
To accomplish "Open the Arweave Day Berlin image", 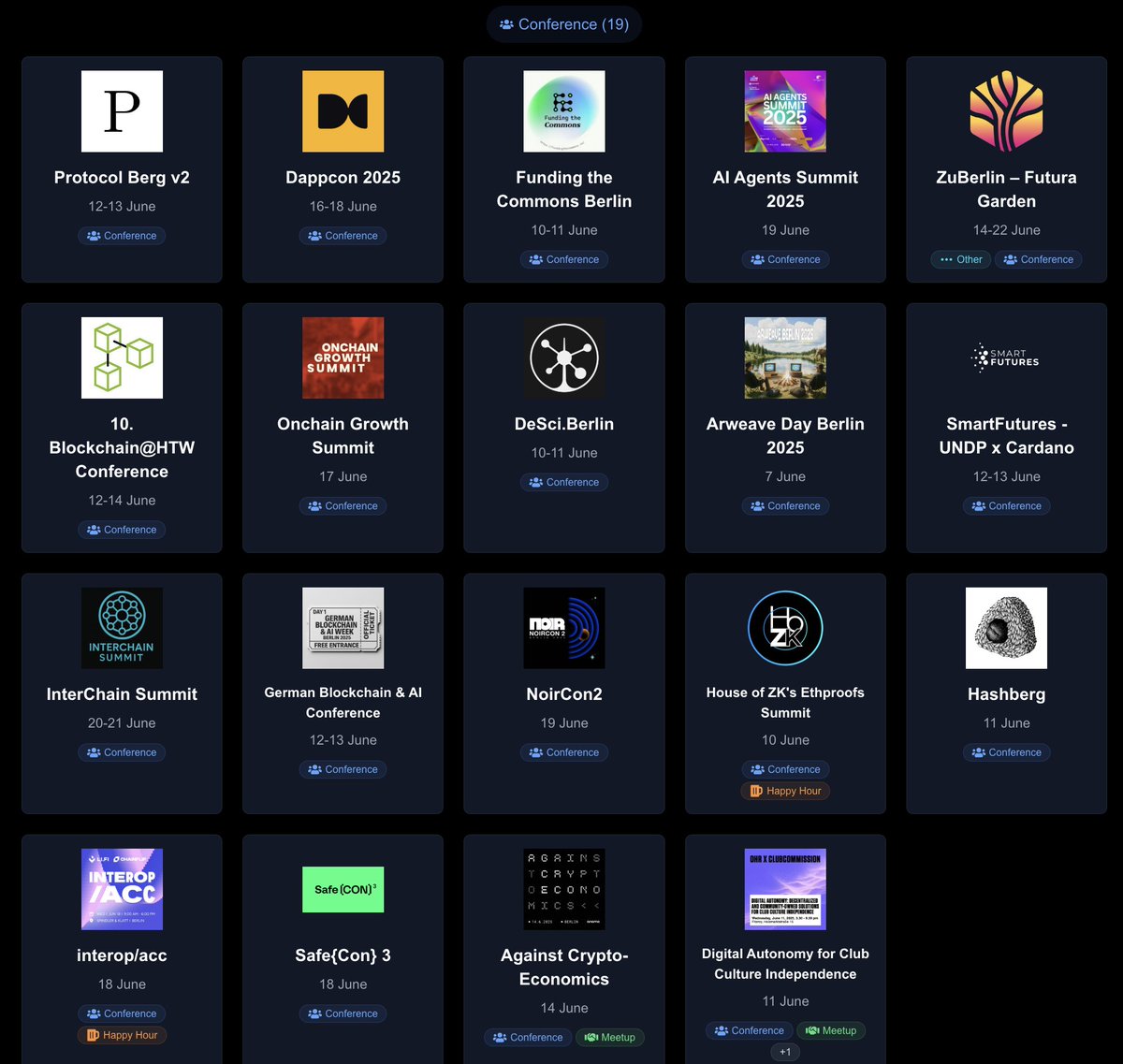I will (x=785, y=357).
